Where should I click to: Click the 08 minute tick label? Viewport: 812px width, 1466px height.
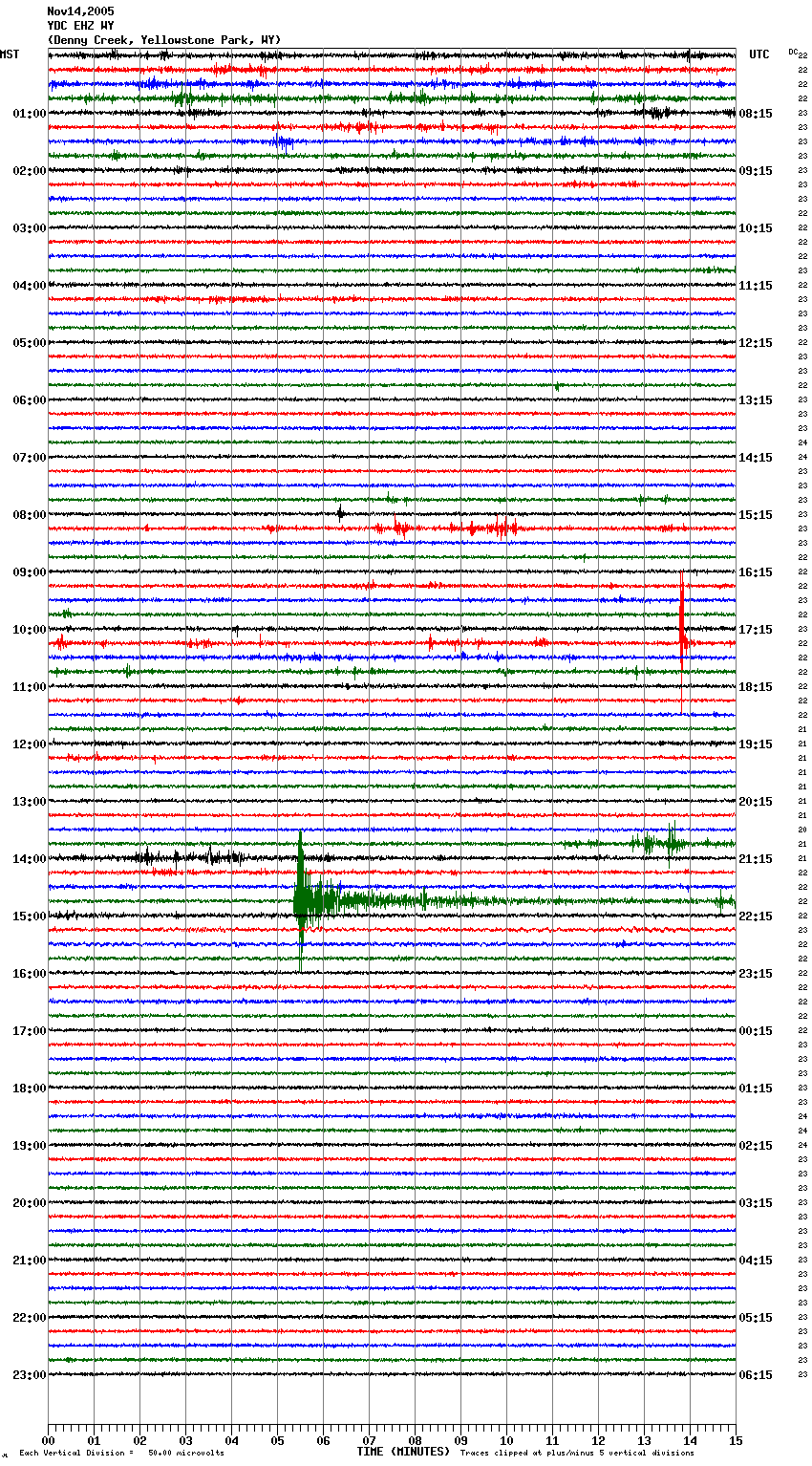(x=415, y=1441)
